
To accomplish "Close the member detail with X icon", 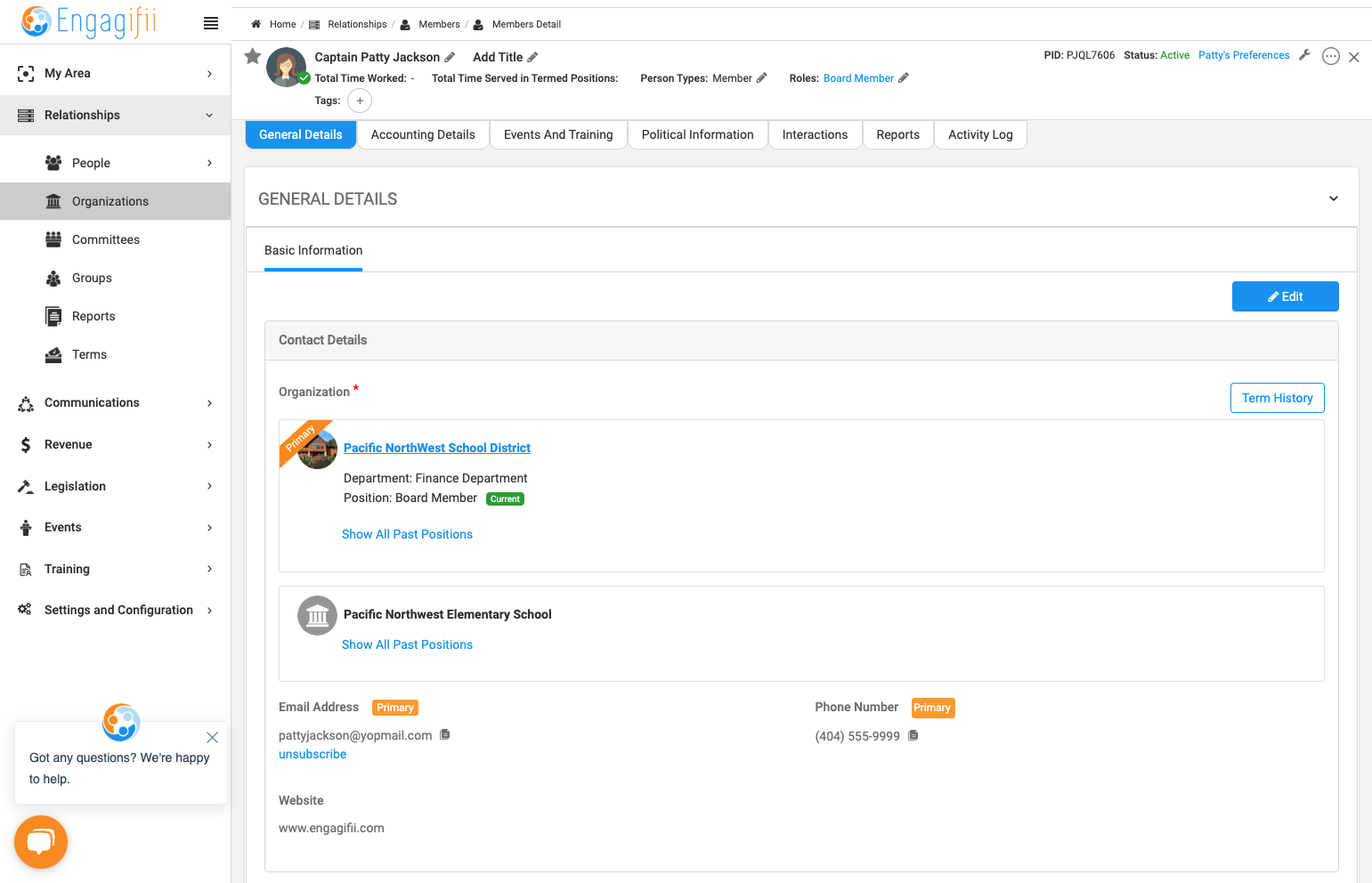I will point(1354,57).
